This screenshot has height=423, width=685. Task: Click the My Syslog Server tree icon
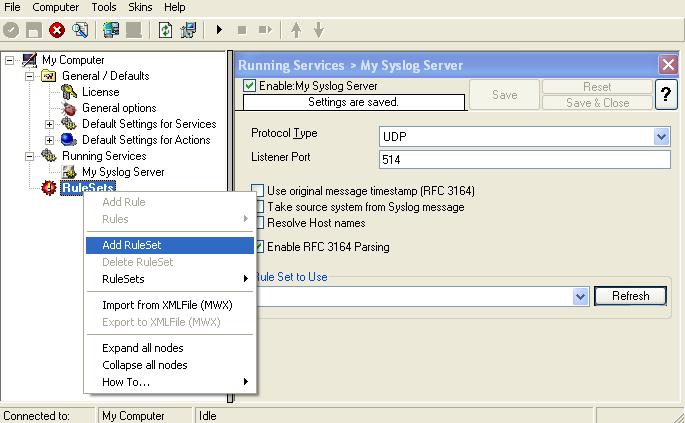(x=69, y=172)
